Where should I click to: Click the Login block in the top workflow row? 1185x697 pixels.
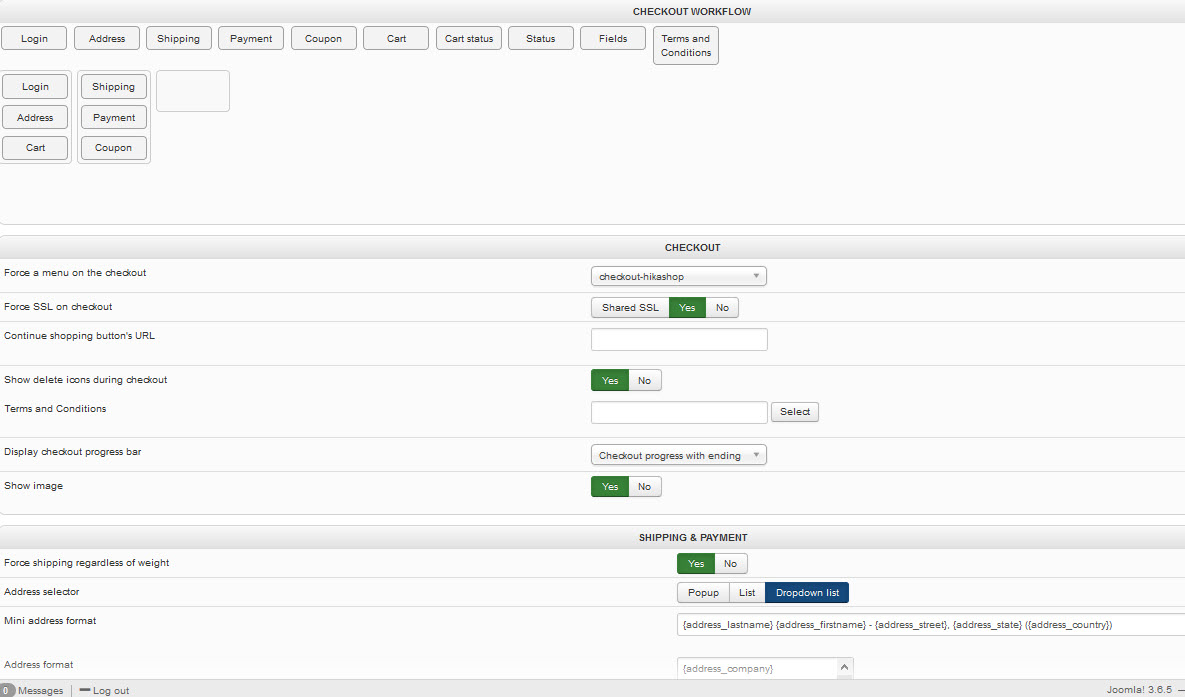[34, 39]
